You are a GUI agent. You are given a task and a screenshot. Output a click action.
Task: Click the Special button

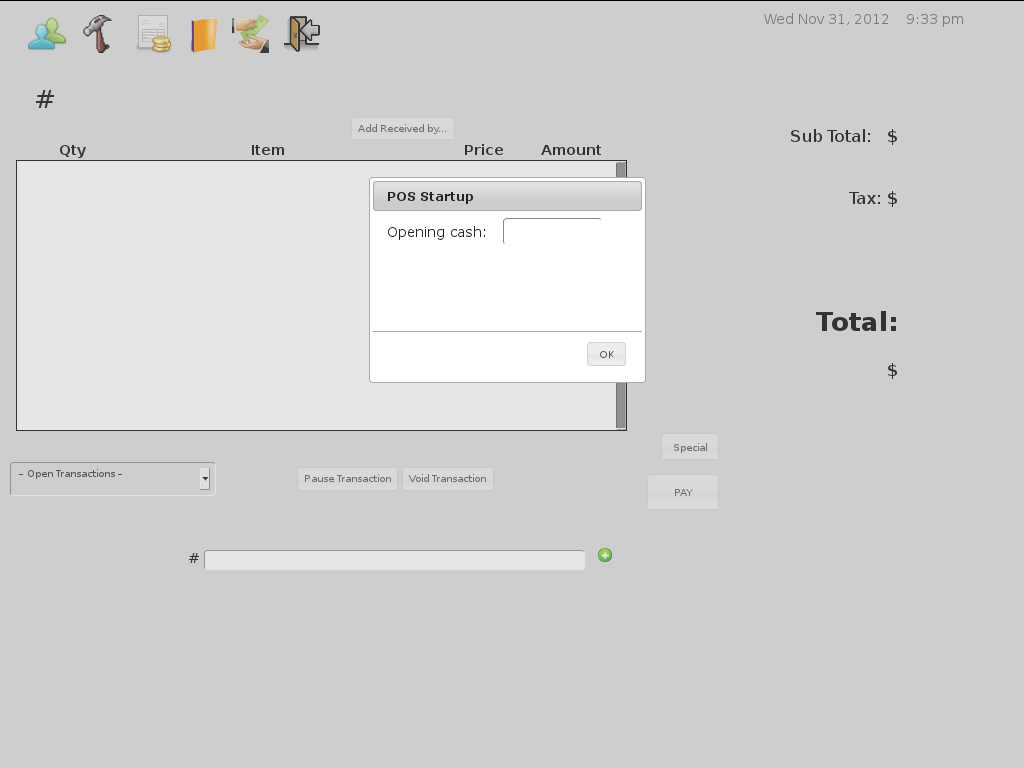pyautogui.click(x=690, y=447)
